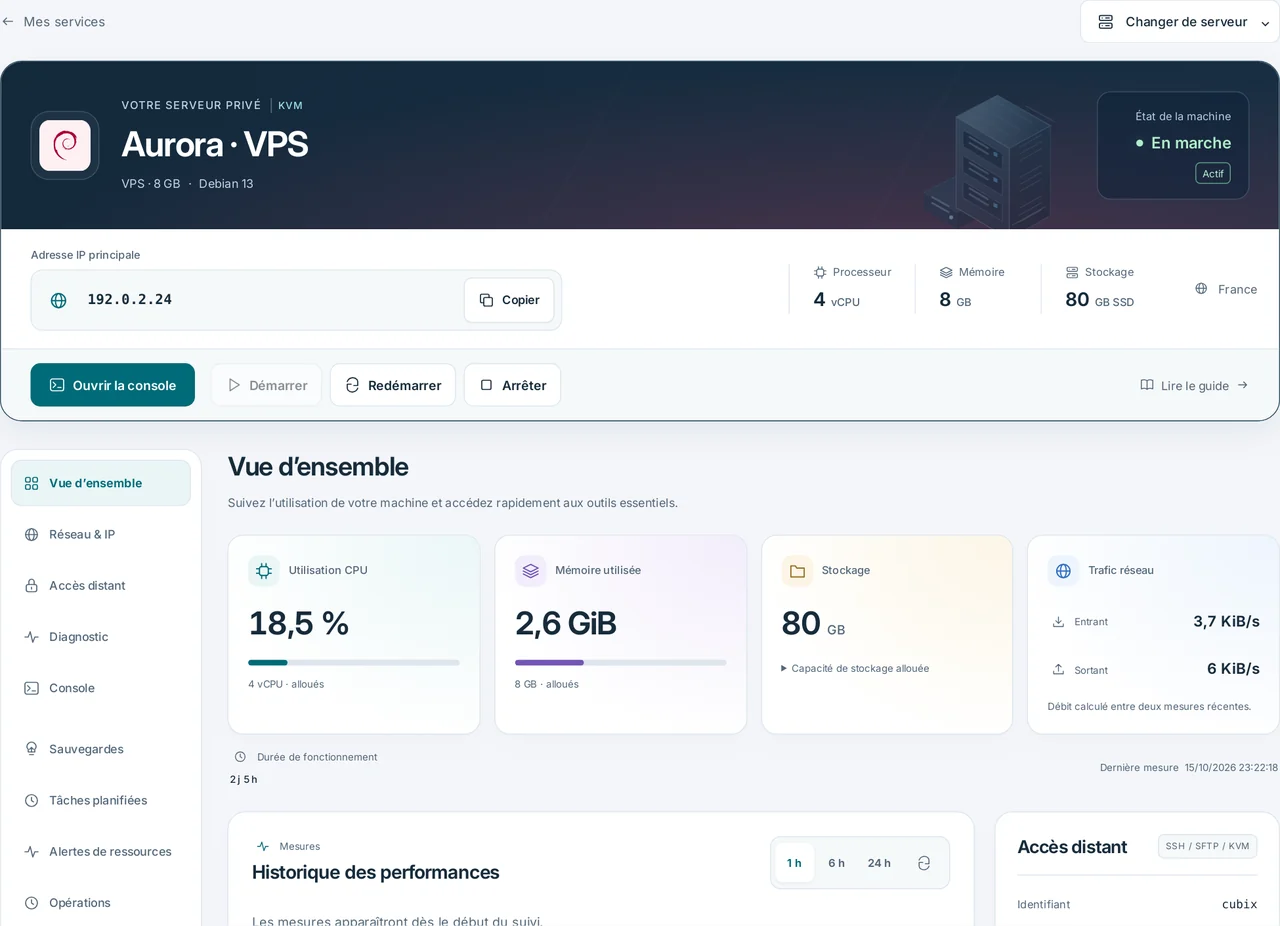
Task: Select the 6 h time range
Action: click(x=836, y=863)
